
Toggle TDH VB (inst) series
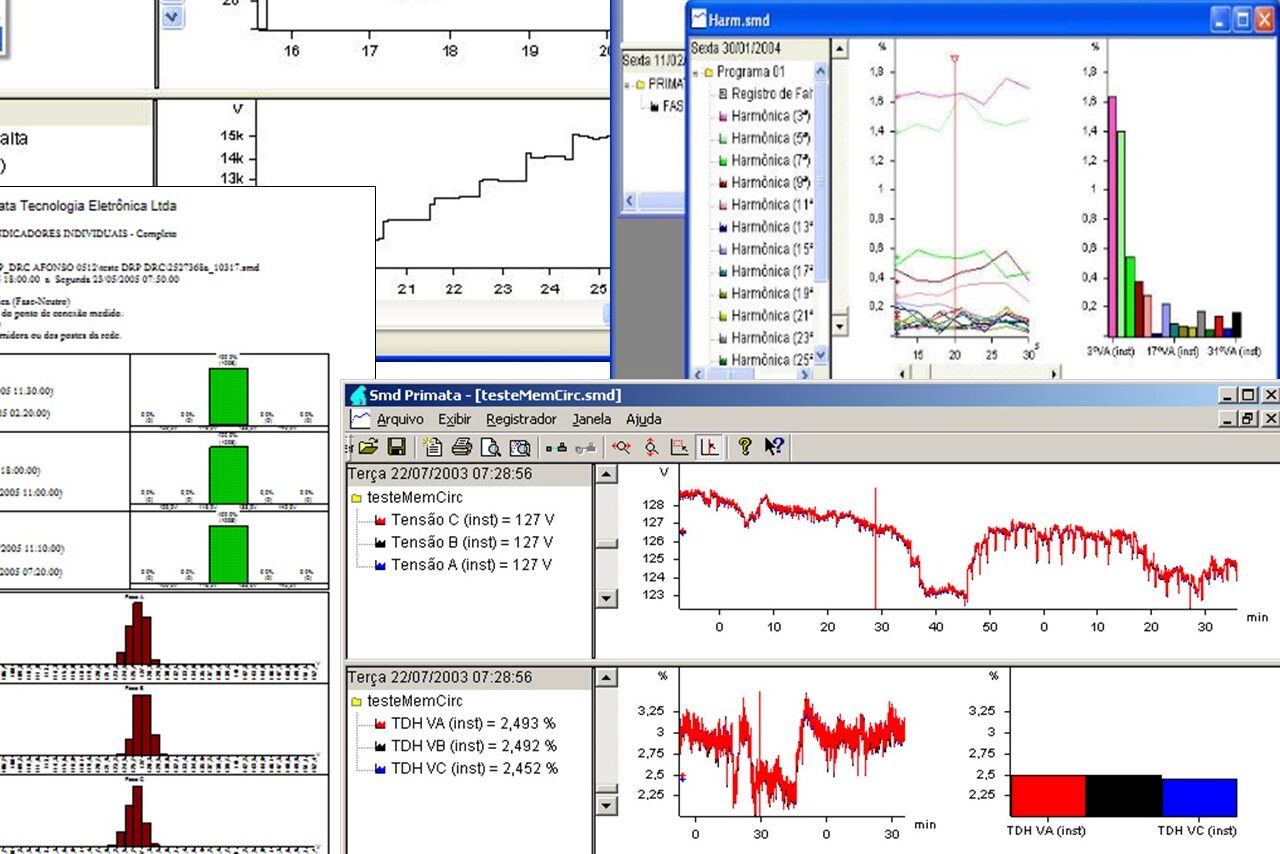[473, 746]
